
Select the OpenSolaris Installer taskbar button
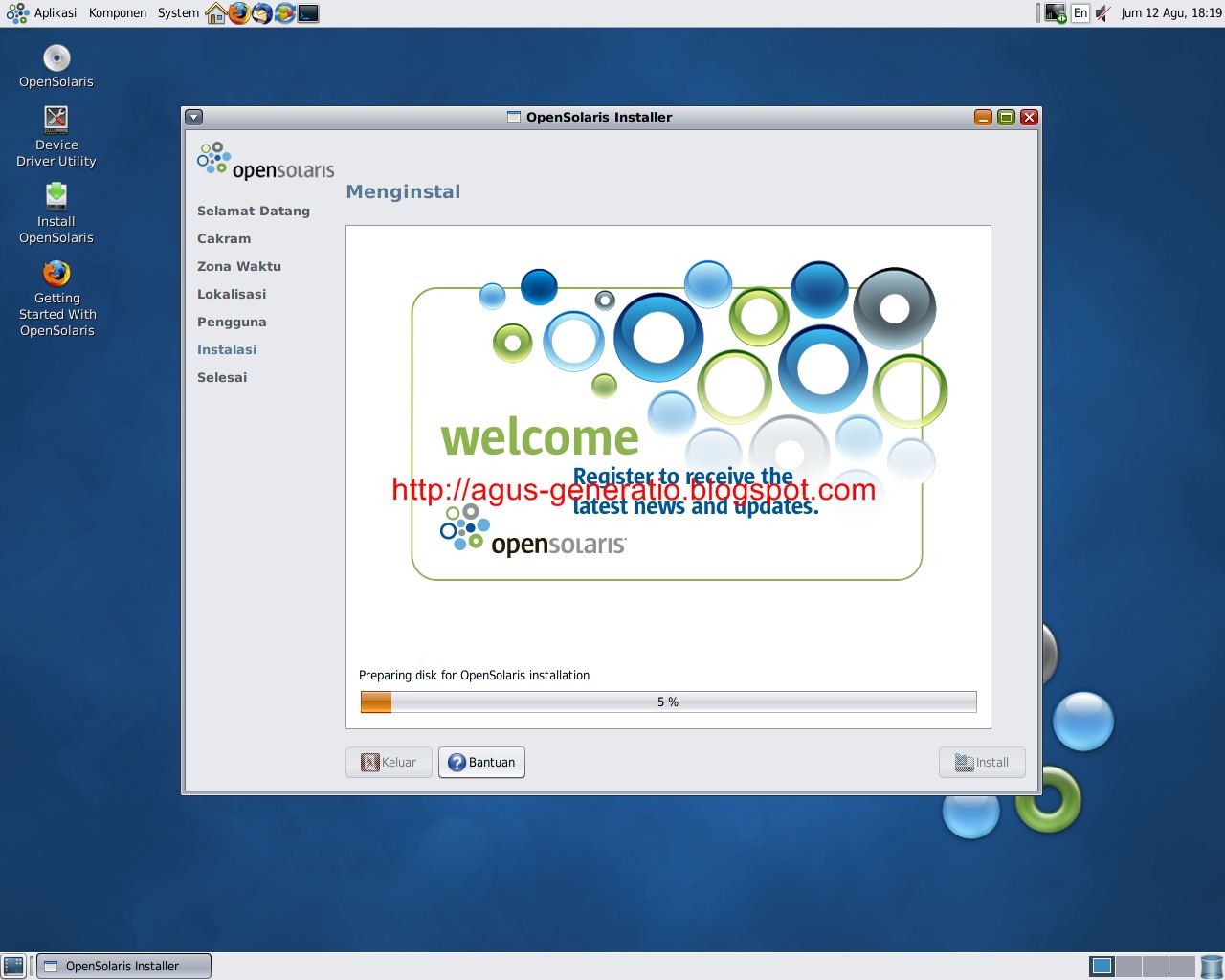pyautogui.click(x=123, y=966)
